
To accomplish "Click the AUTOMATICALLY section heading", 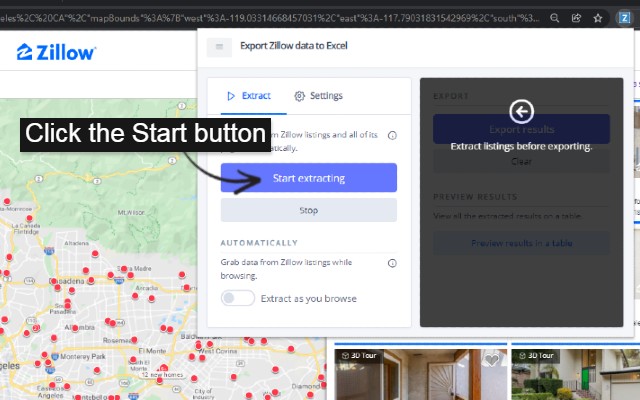I will point(259,243).
